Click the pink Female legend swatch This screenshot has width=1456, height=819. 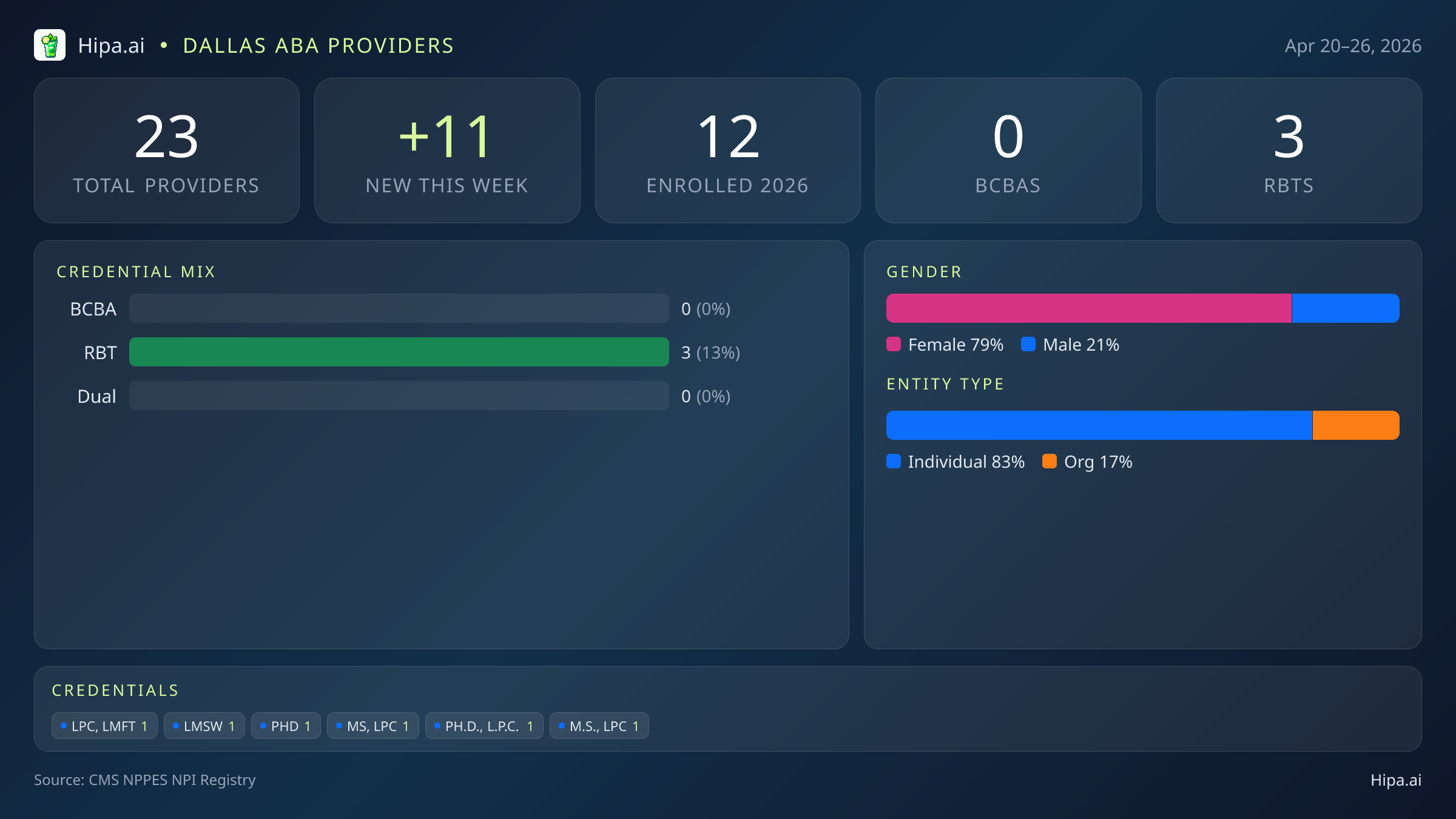[x=894, y=345]
